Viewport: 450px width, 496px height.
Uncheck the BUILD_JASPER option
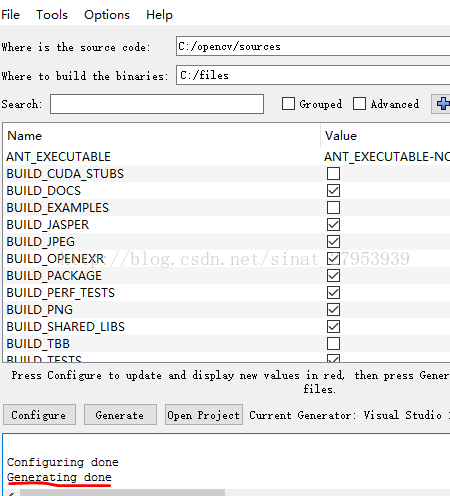(333, 225)
